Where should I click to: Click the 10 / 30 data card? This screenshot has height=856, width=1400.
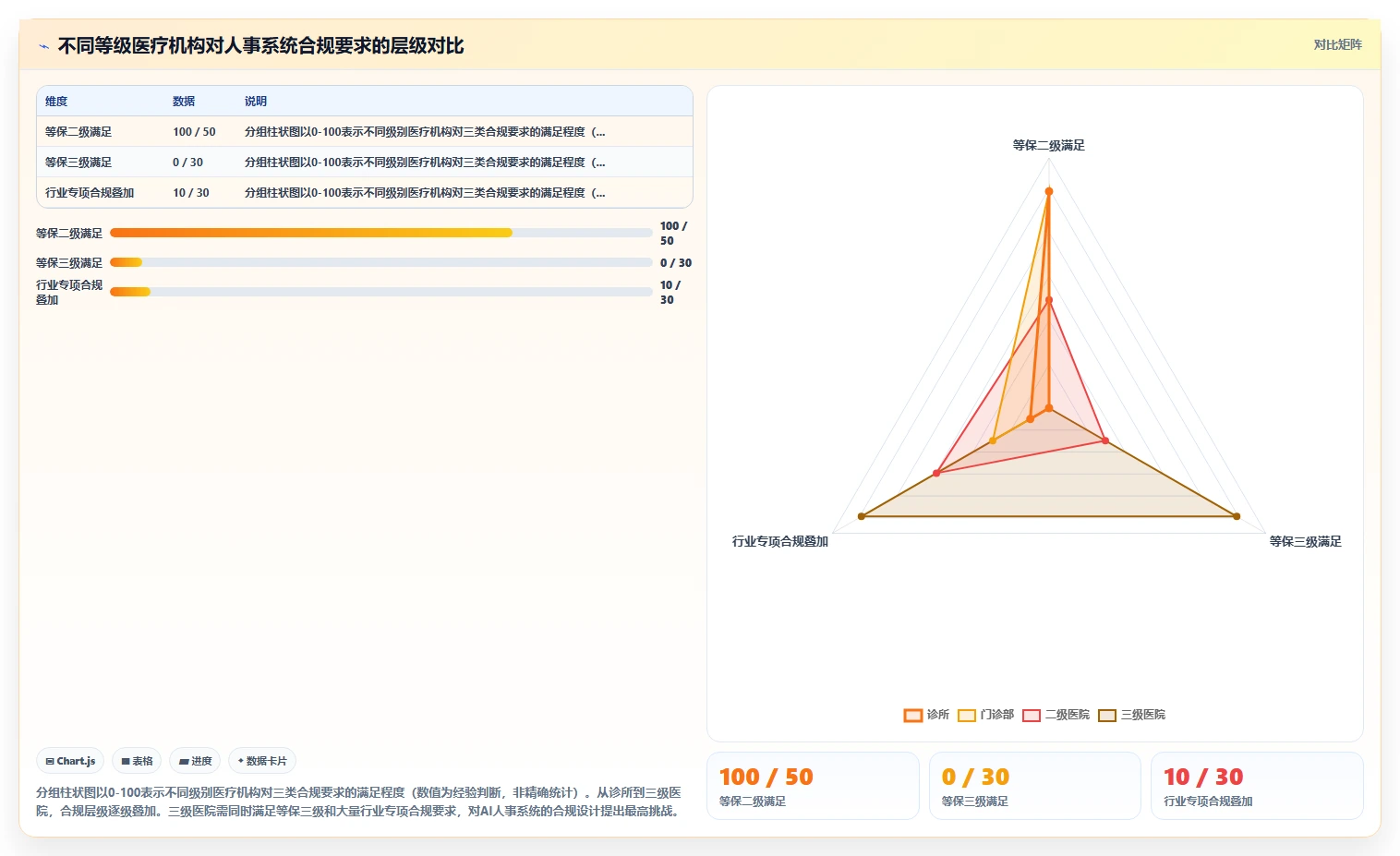pyautogui.click(x=1257, y=786)
